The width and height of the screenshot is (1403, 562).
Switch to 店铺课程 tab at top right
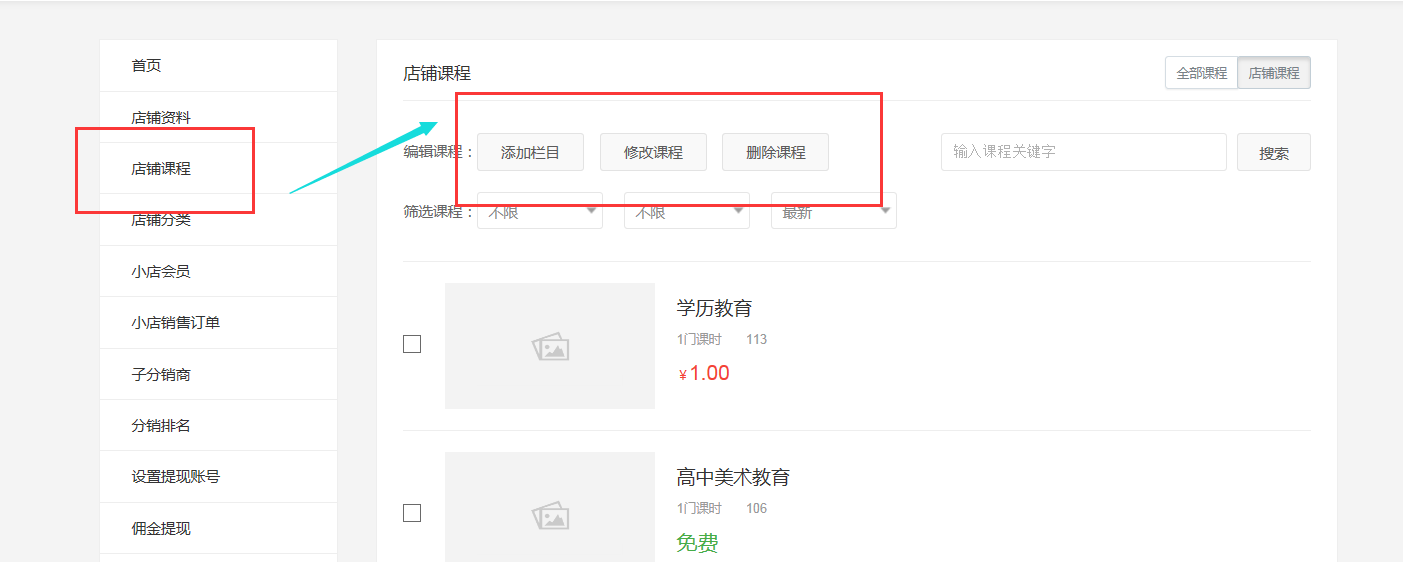coord(1274,73)
